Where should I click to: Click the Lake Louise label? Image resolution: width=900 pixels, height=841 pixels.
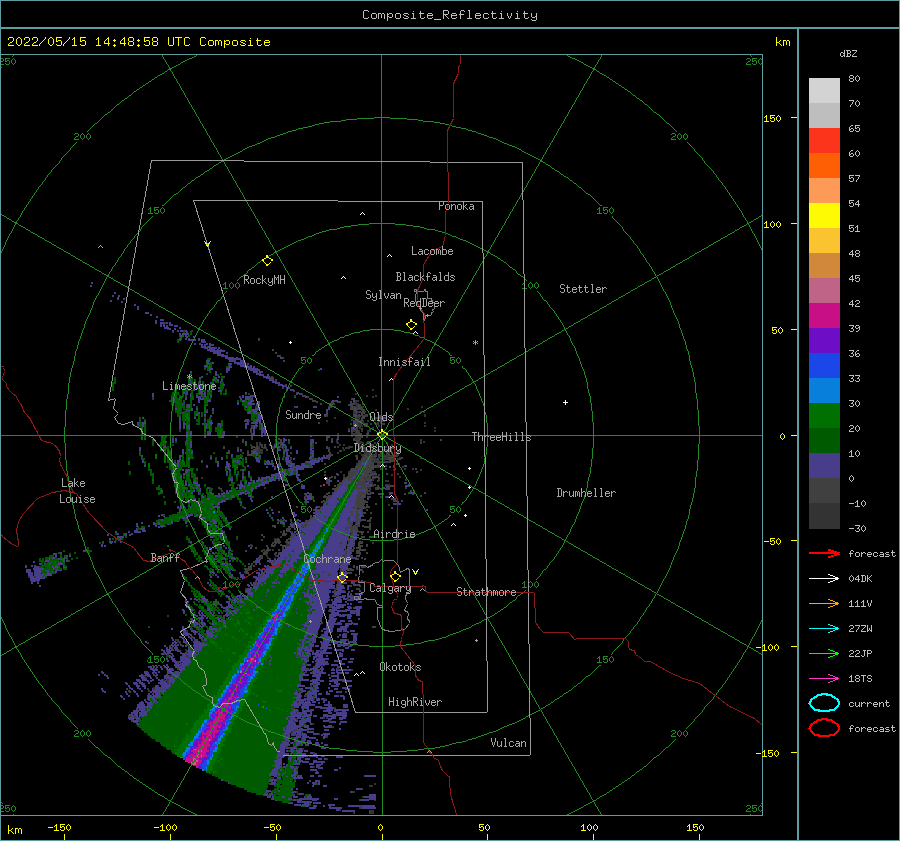point(77,491)
